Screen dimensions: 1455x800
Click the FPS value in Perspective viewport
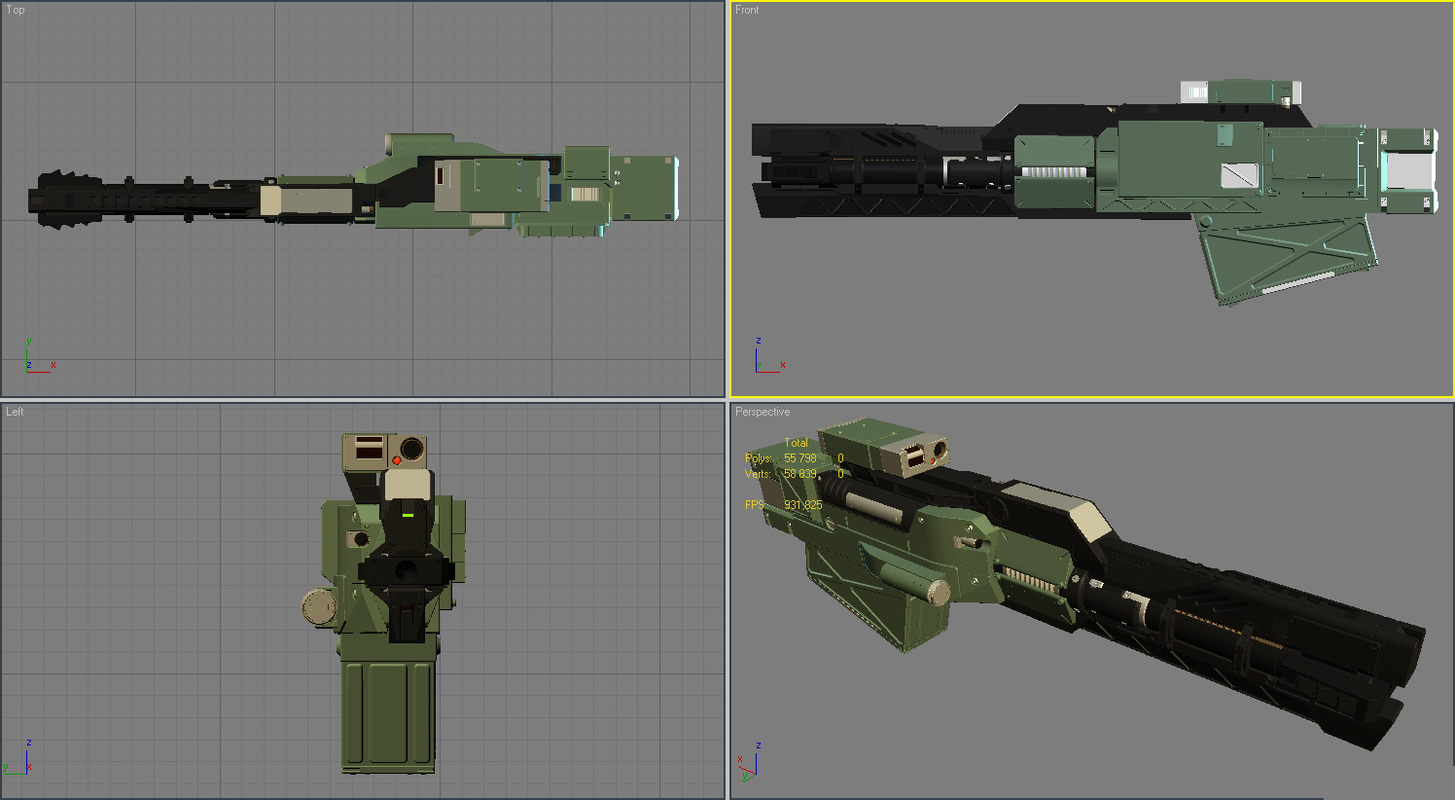tap(803, 505)
